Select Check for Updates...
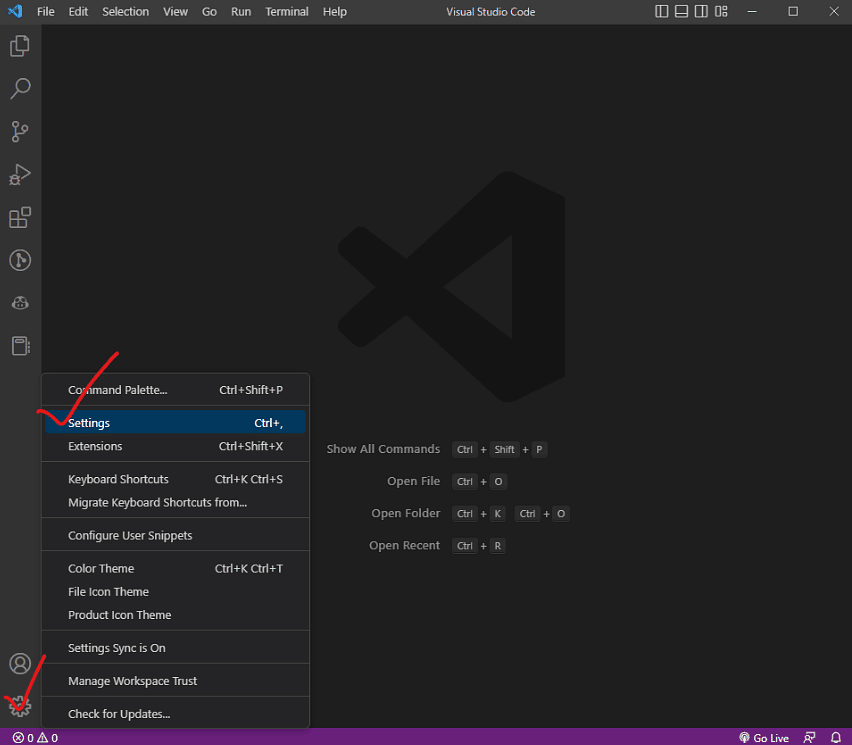 click(x=176, y=713)
